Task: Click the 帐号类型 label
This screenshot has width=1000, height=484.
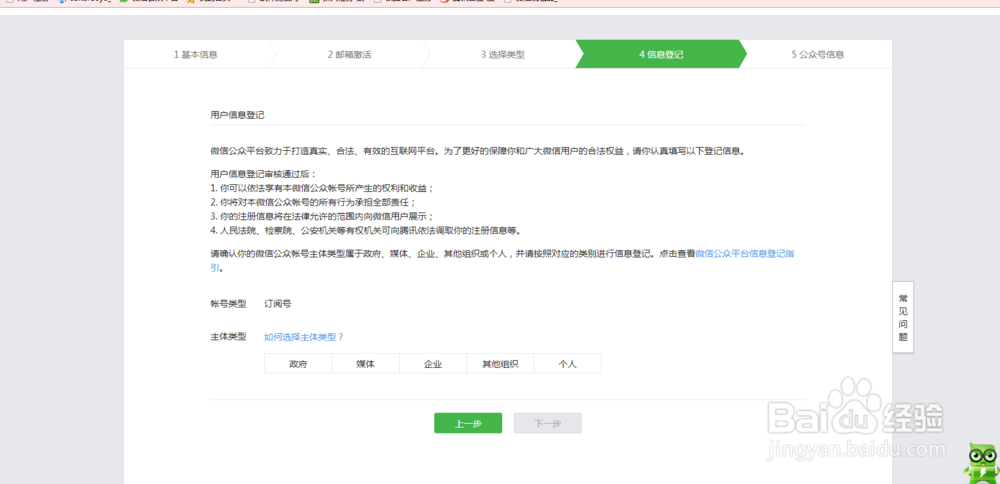Action: click(x=228, y=304)
